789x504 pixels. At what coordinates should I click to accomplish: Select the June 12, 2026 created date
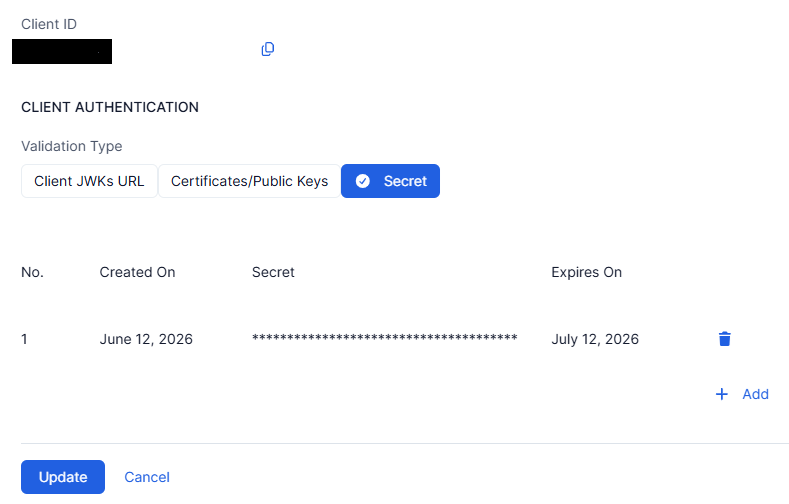pyautogui.click(x=146, y=339)
